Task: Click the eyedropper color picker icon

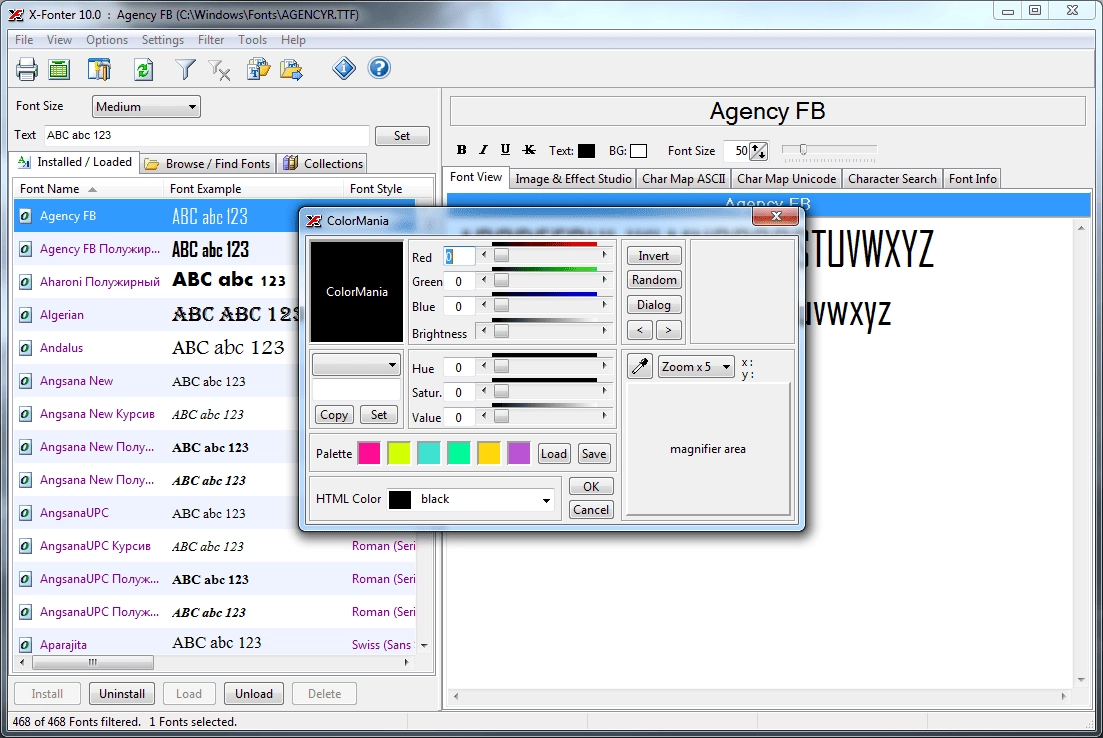Action: coord(640,366)
